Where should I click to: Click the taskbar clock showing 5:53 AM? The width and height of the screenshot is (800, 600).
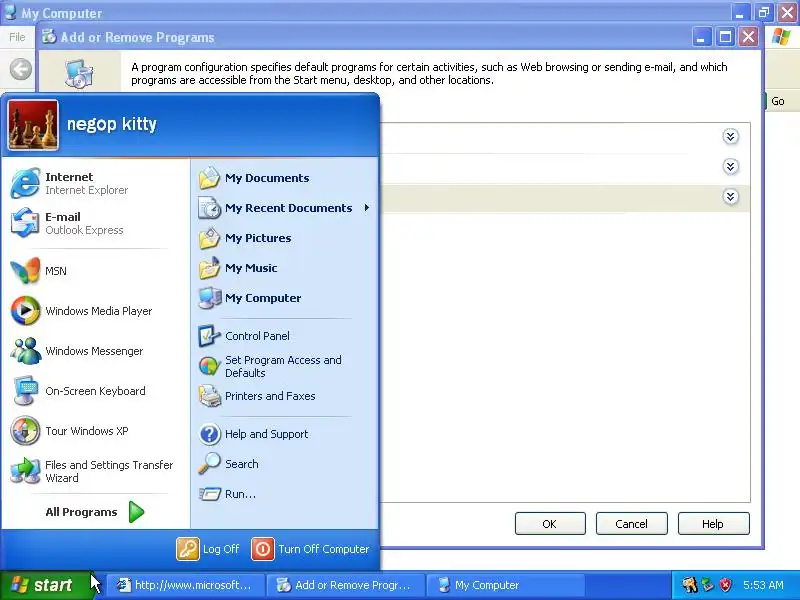(x=763, y=585)
